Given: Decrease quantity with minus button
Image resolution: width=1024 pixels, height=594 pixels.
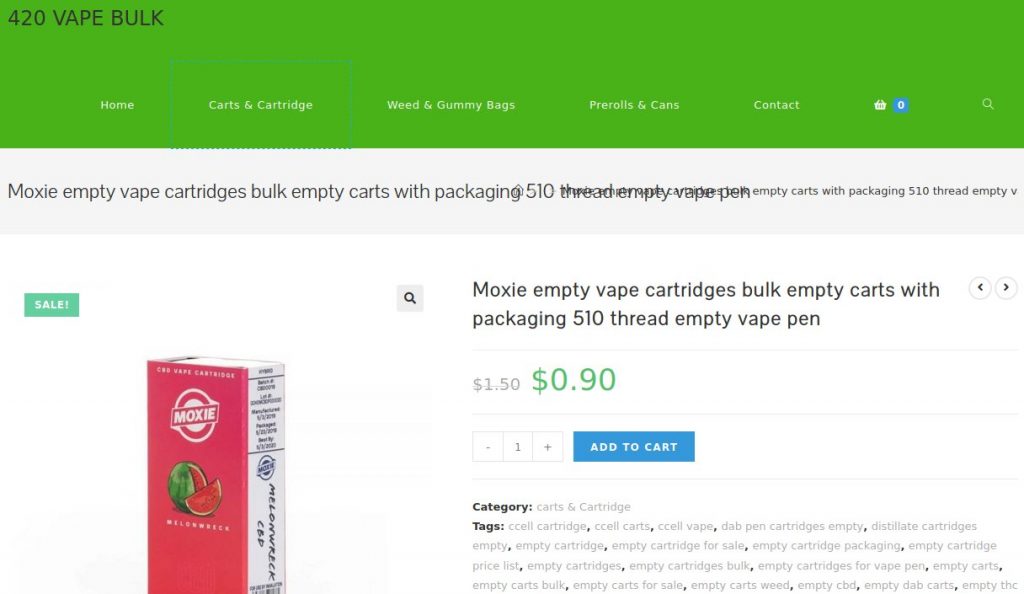Looking at the screenshot, I should click(488, 446).
